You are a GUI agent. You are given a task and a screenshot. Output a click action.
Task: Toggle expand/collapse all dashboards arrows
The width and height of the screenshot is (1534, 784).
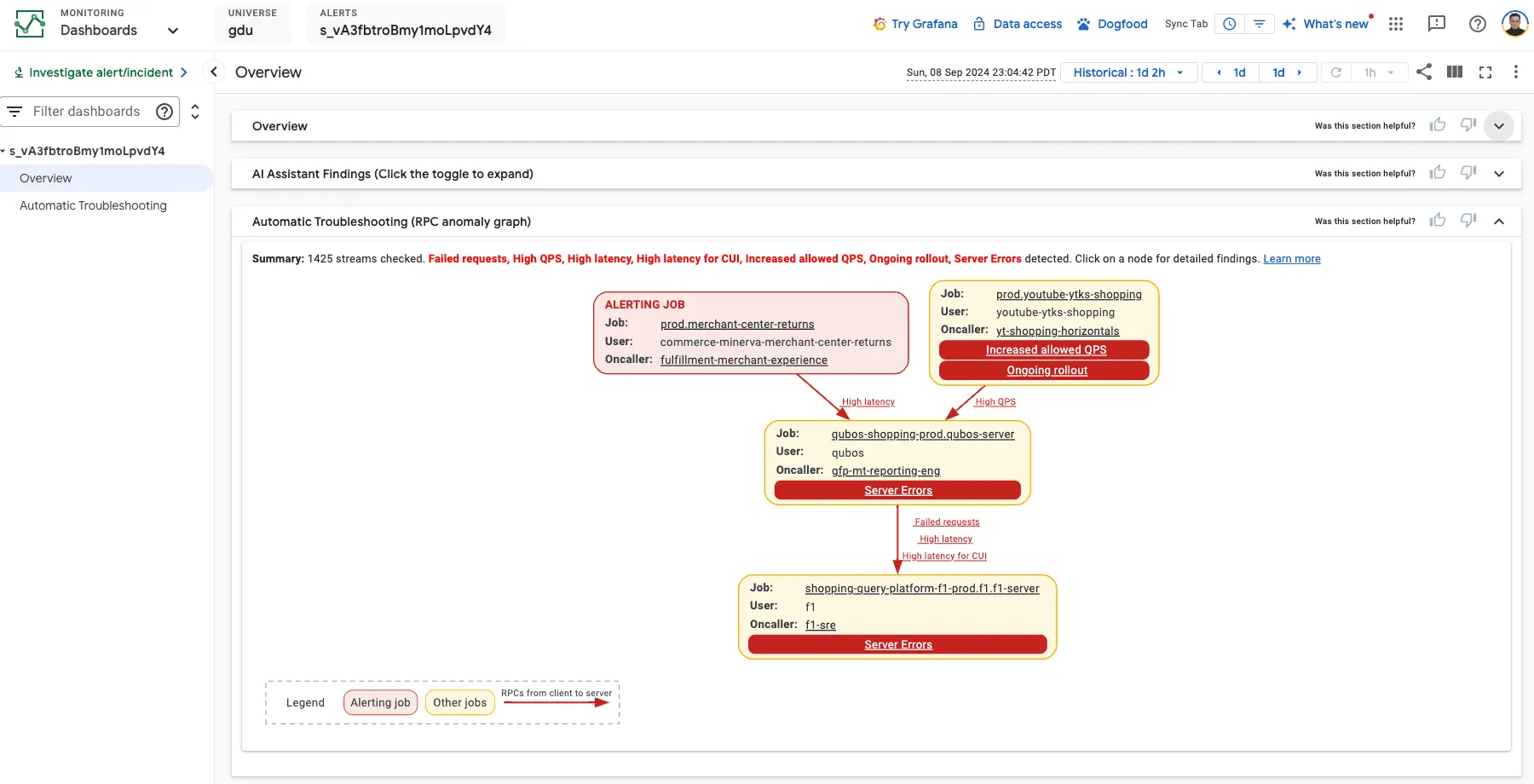tap(195, 112)
